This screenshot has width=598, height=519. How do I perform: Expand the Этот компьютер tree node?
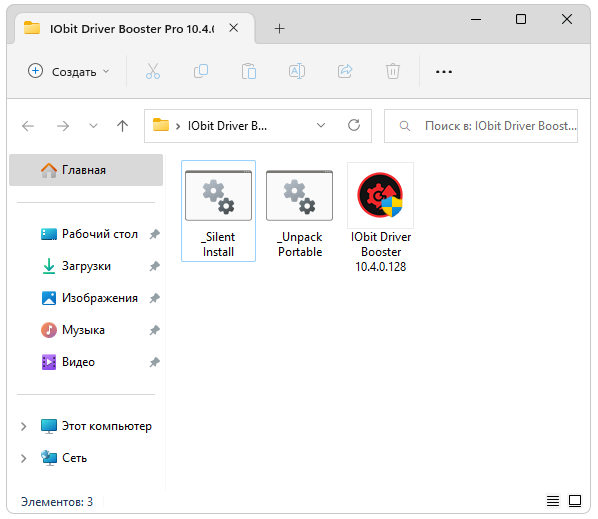(24, 426)
